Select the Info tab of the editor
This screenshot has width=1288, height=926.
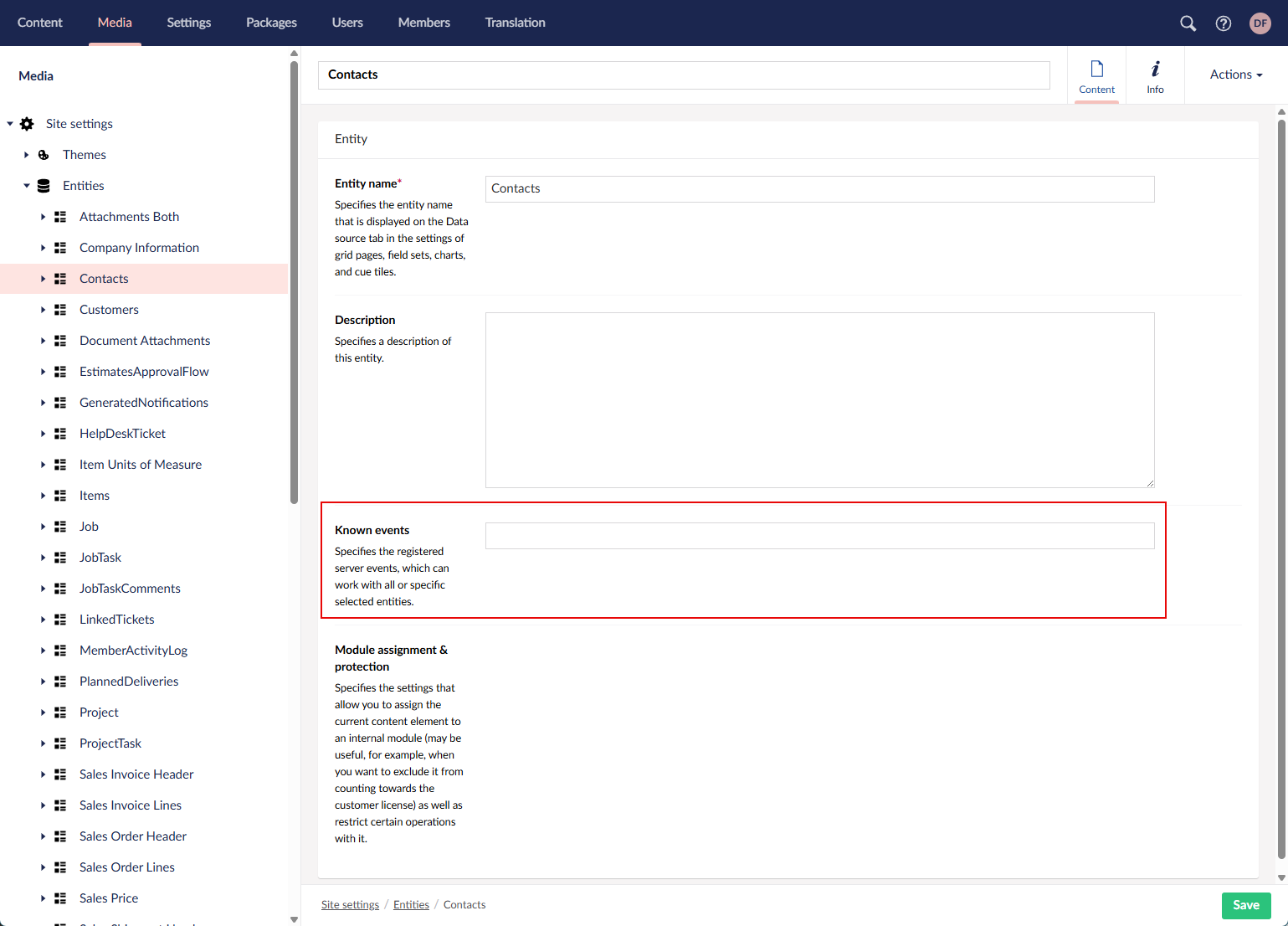[1155, 76]
